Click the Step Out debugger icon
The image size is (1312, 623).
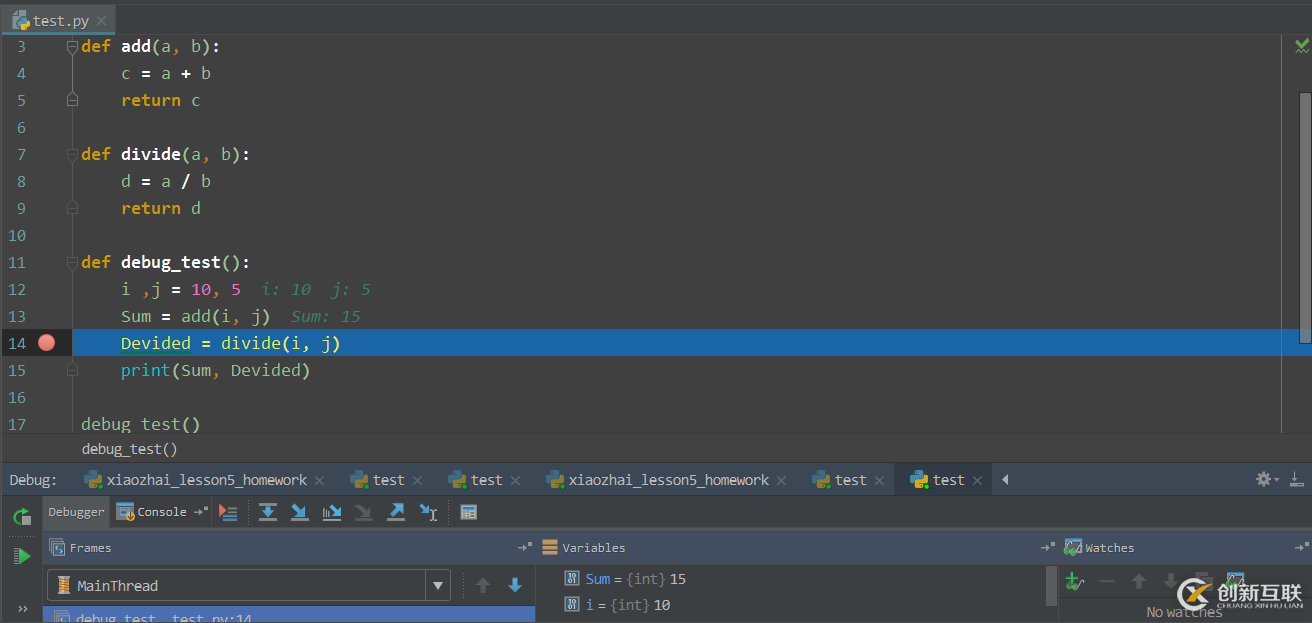click(396, 512)
